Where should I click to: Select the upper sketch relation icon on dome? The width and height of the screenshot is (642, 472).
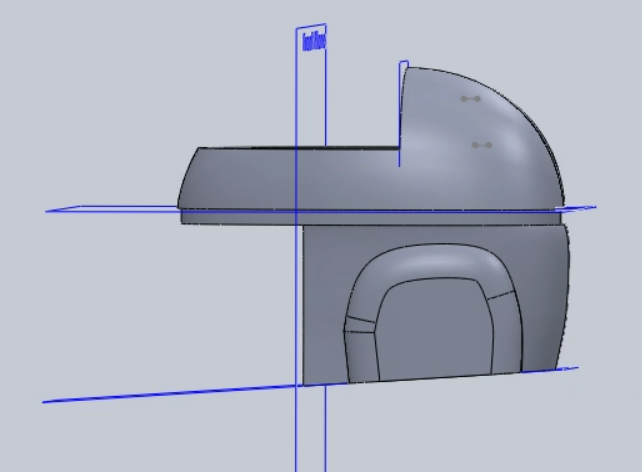(470, 99)
